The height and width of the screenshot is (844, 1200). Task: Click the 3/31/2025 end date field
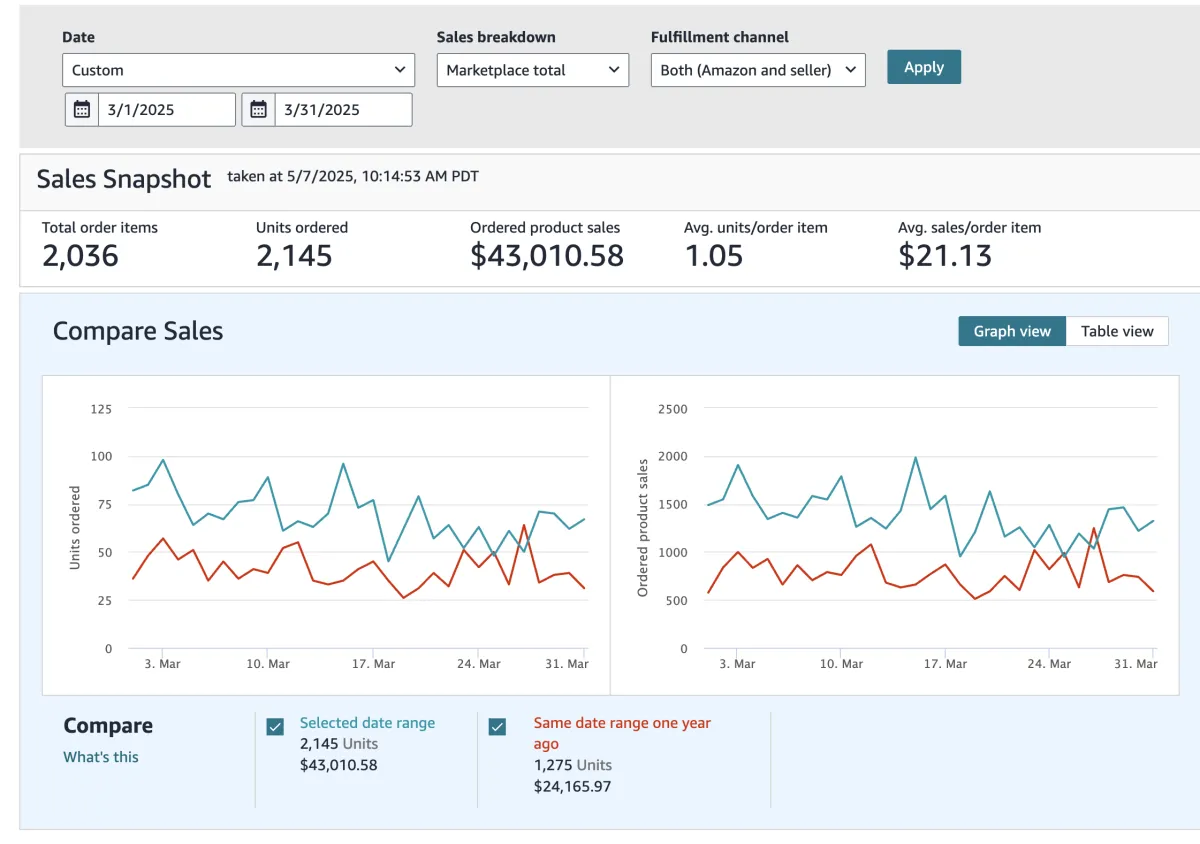coord(343,110)
